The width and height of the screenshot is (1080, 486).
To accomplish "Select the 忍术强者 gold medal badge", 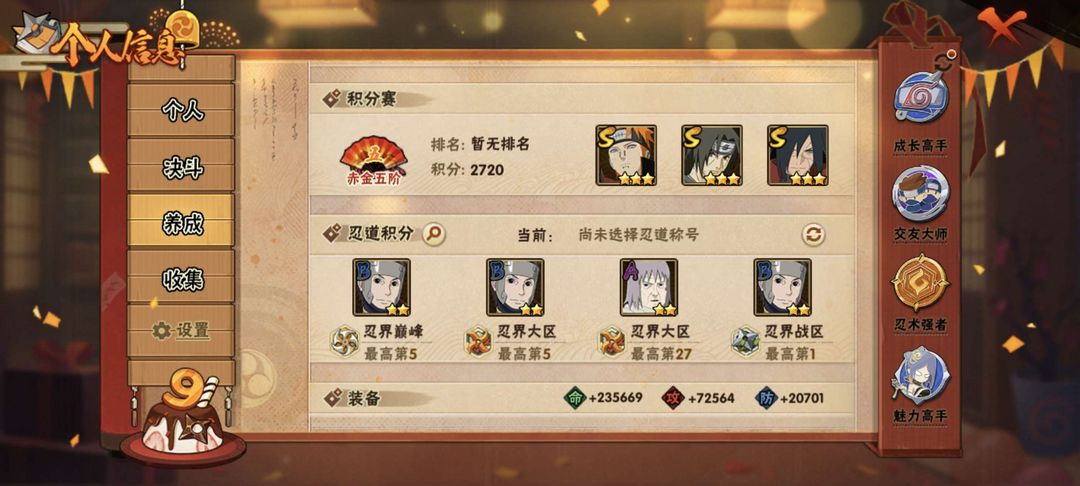I will (x=920, y=283).
